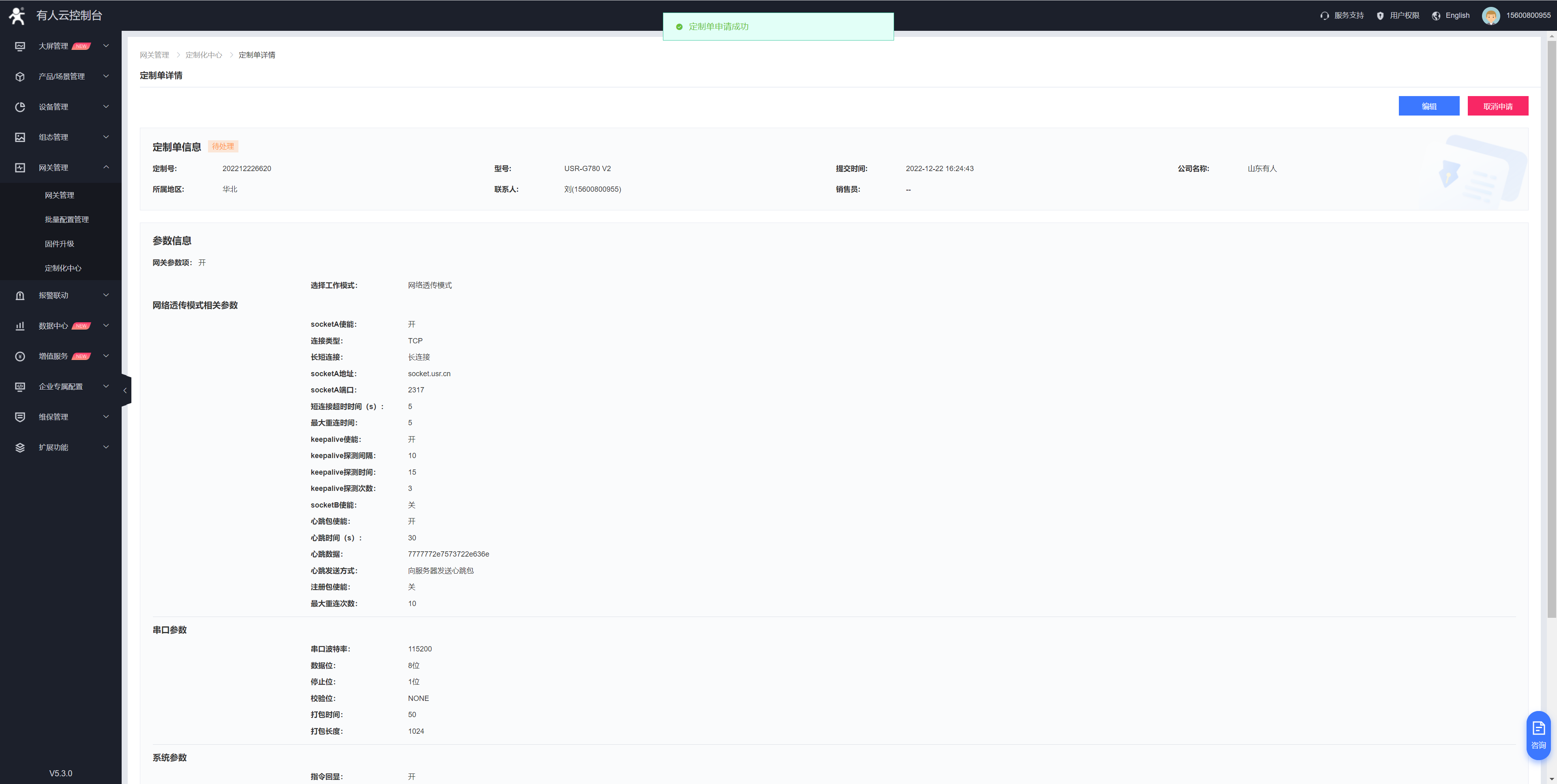The height and width of the screenshot is (784, 1557).
Task: Open the 批量配置管理 submenu item
Action: (66, 219)
